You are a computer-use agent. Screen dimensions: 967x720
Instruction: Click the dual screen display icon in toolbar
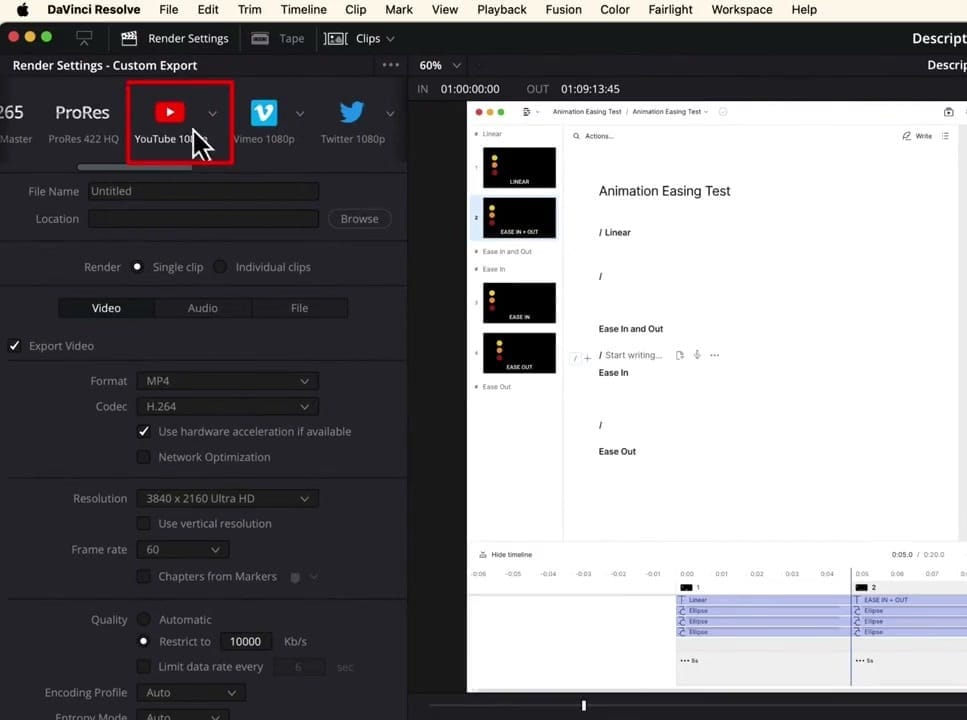[x=84, y=36]
